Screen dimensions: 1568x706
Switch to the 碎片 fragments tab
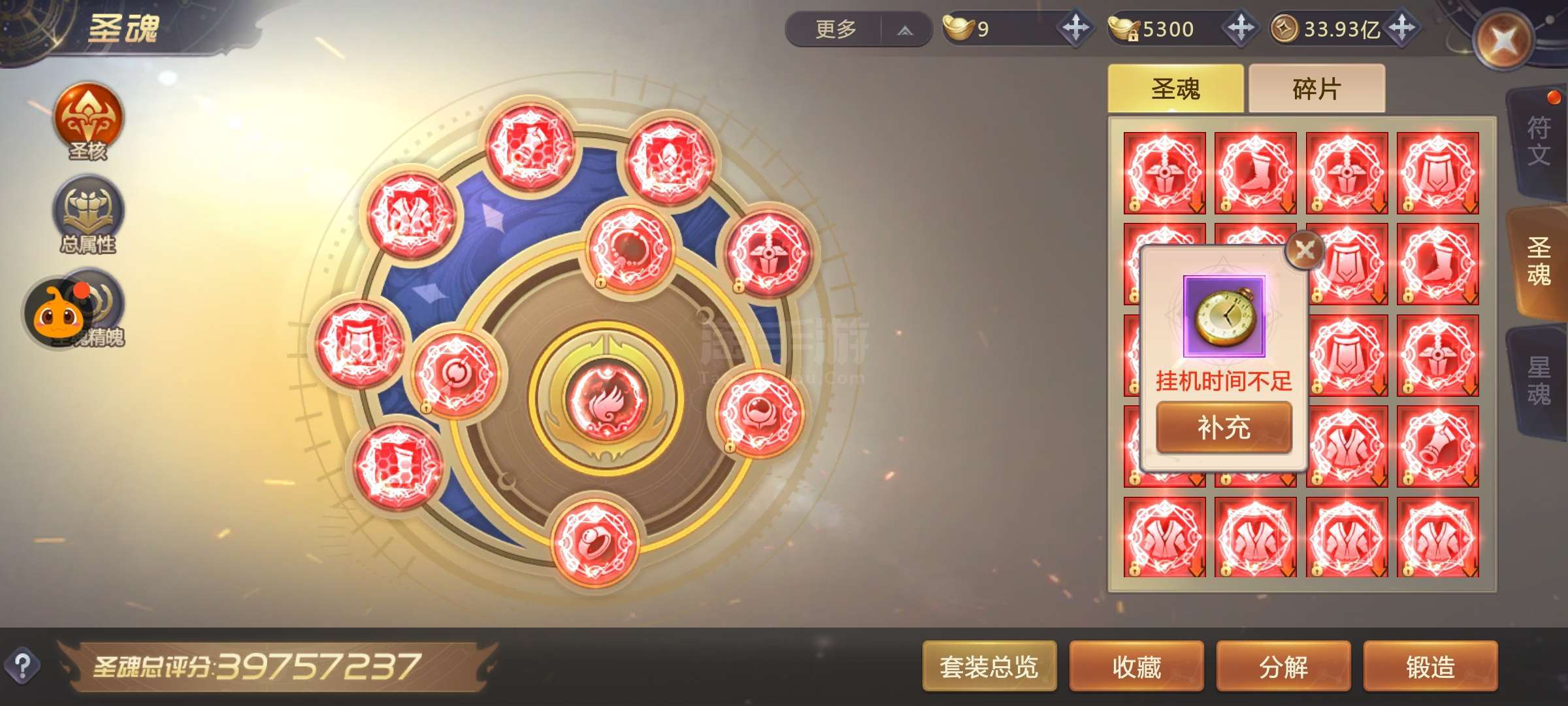(1316, 88)
